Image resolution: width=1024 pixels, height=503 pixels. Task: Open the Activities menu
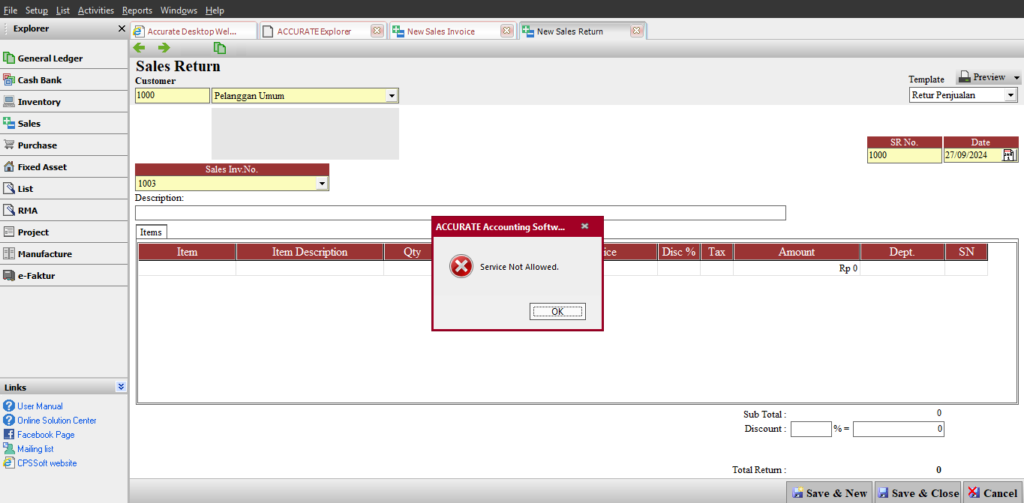[96, 10]
